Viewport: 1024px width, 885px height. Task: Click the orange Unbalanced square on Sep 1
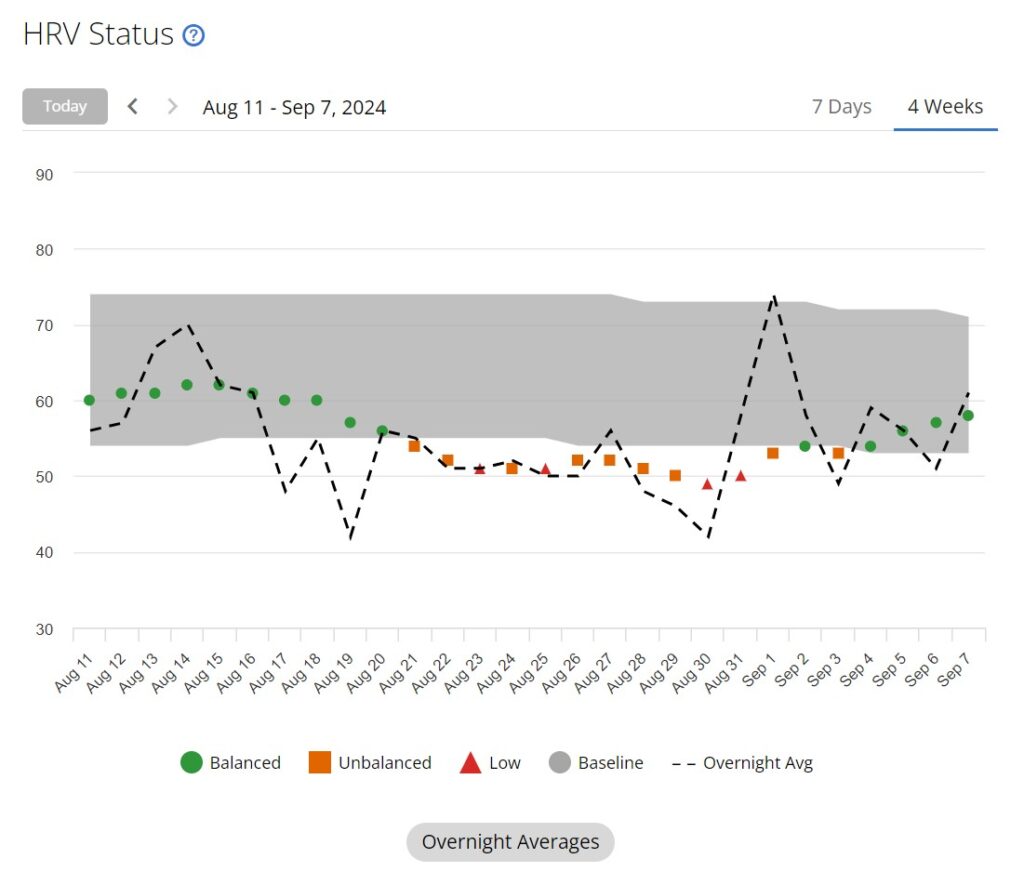[x=772, y=453]
